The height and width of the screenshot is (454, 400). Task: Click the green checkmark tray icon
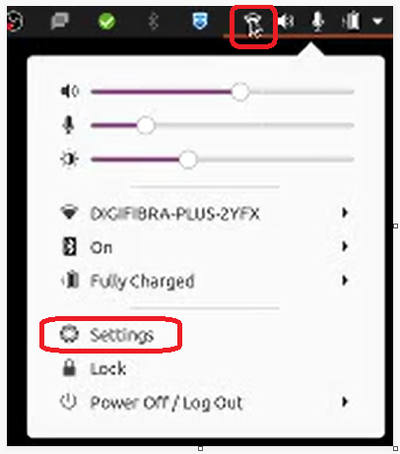(107, 21)
